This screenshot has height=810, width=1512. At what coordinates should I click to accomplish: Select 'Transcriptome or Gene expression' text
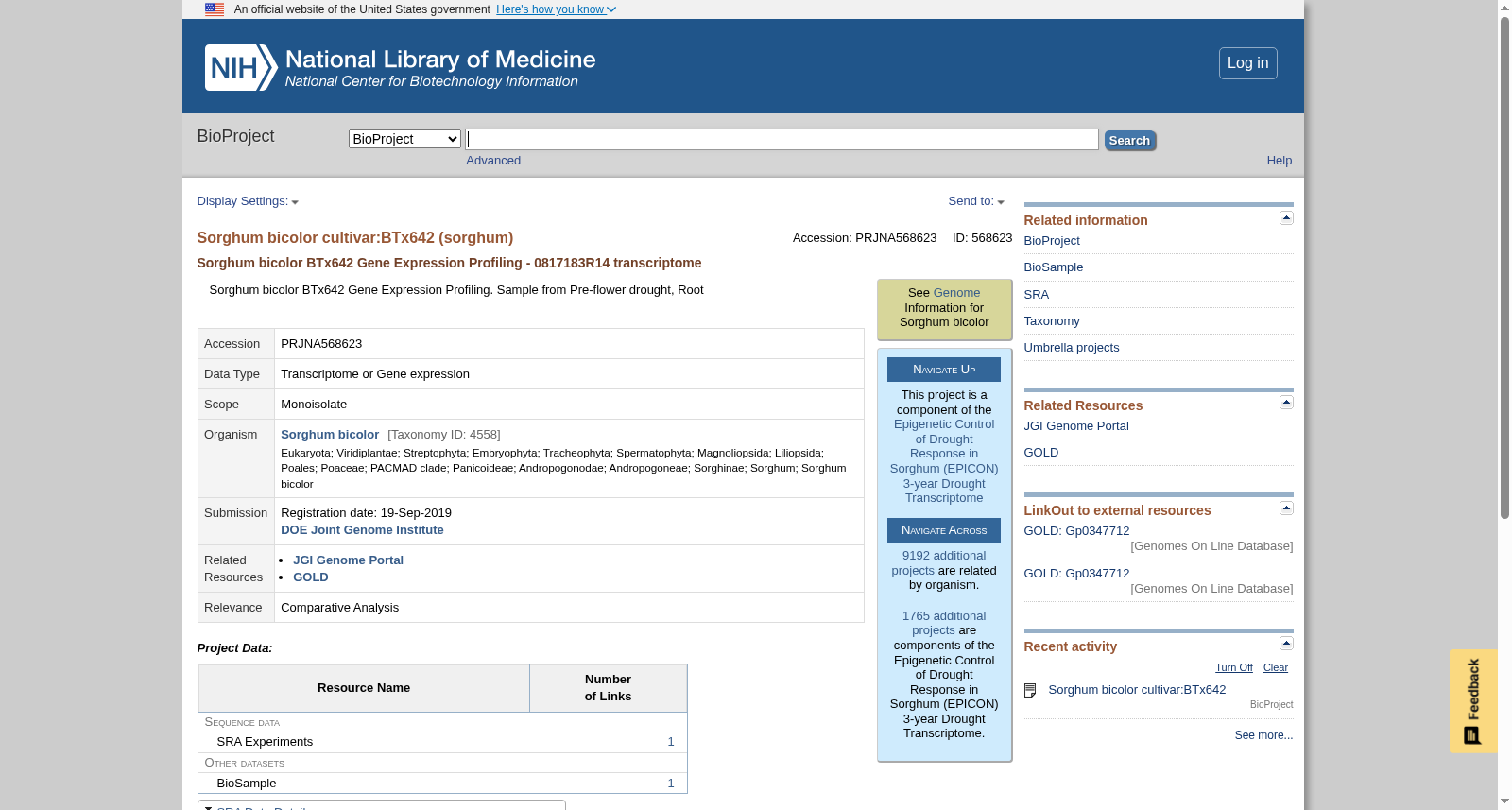[x=375, y=374]
